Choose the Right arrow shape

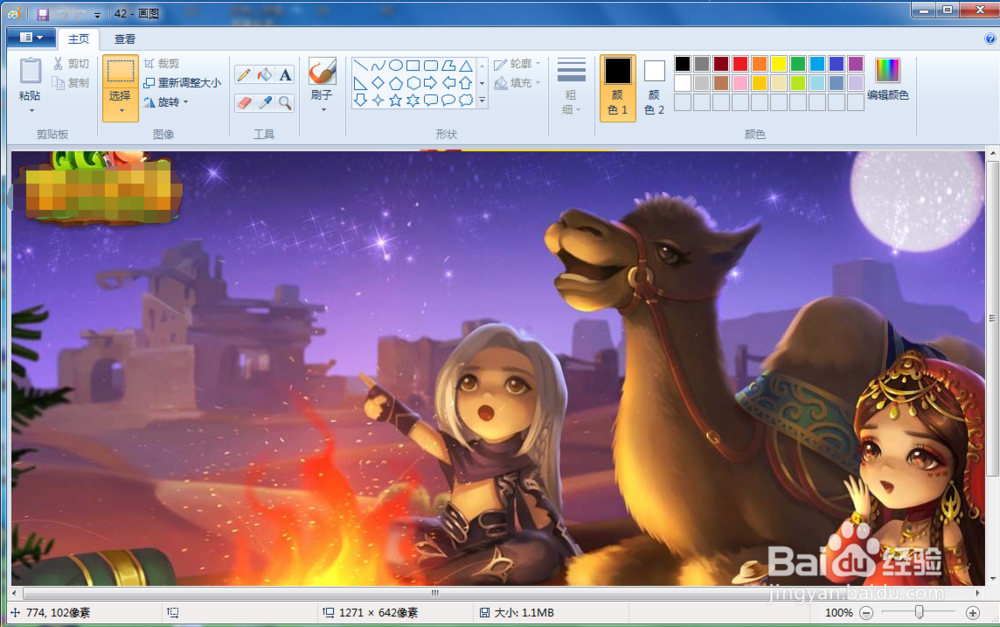pos(431,83)
